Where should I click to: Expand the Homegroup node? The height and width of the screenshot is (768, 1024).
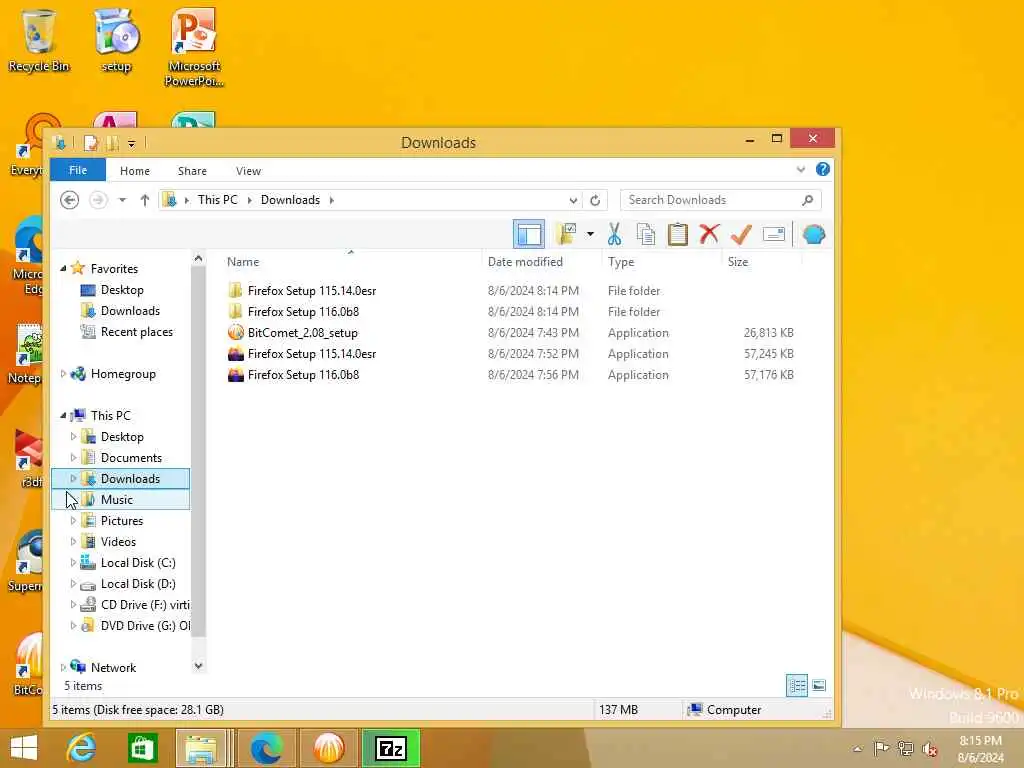[63, 374]
